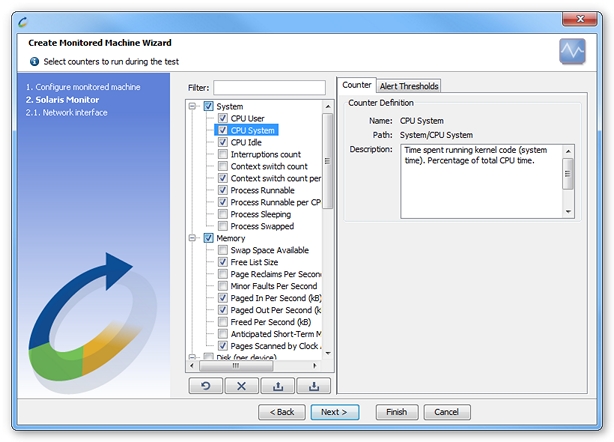Check the Swap Space Available checkbox
This screenshot has height=442, width=614.
click(223, 250)
